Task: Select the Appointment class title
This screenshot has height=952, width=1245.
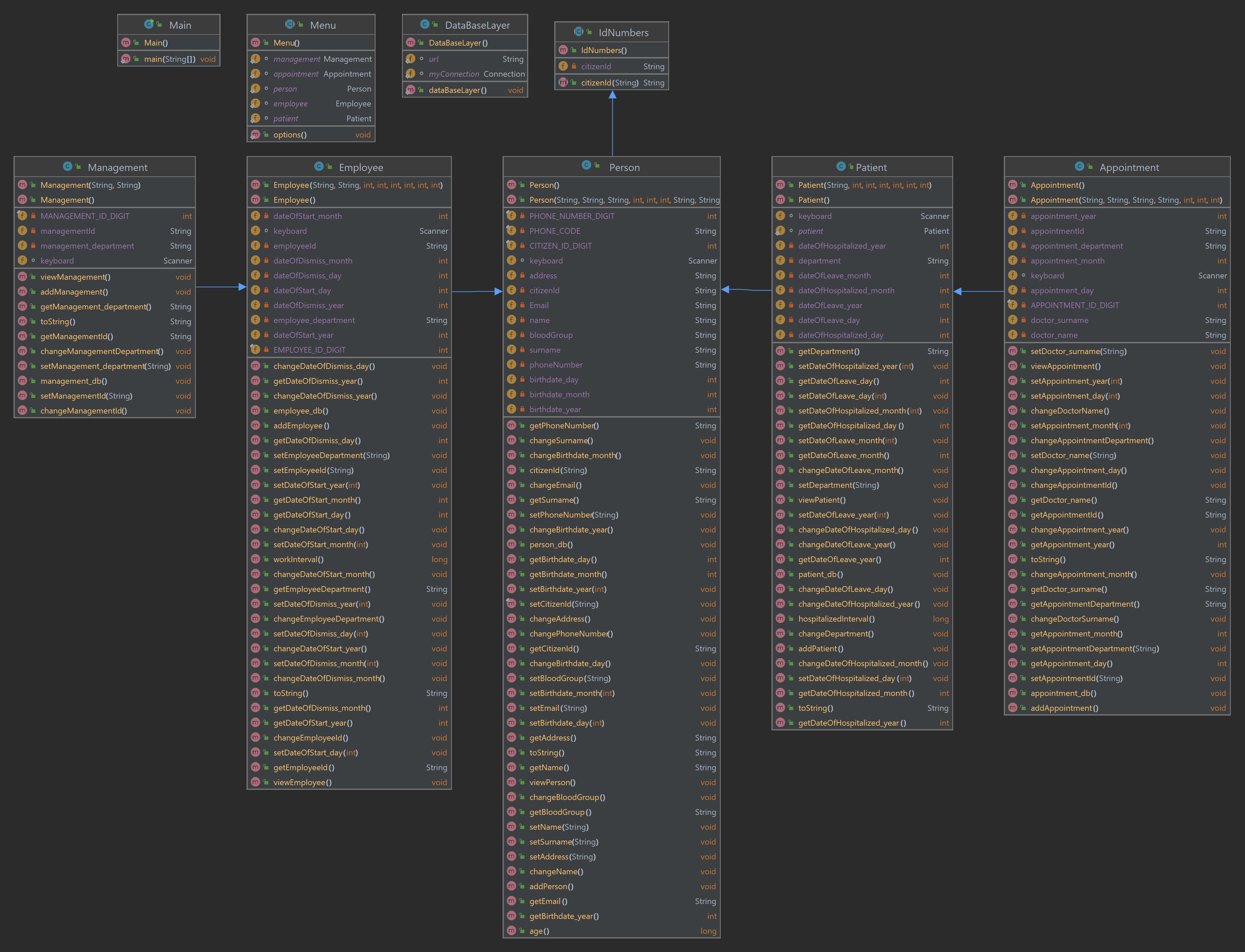Action: click(x=1128, y=167)
